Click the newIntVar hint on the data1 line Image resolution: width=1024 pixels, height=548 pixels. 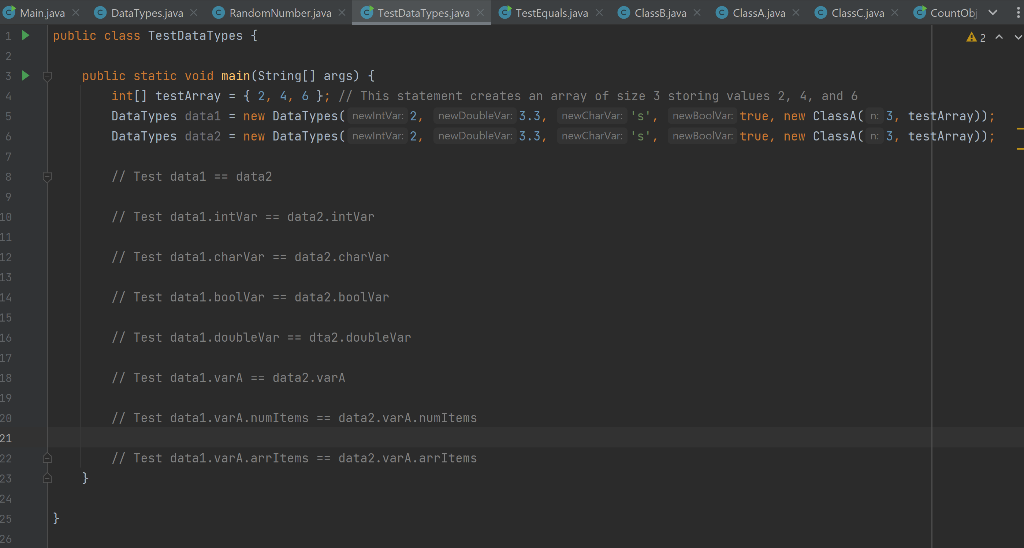pos(377,116)
